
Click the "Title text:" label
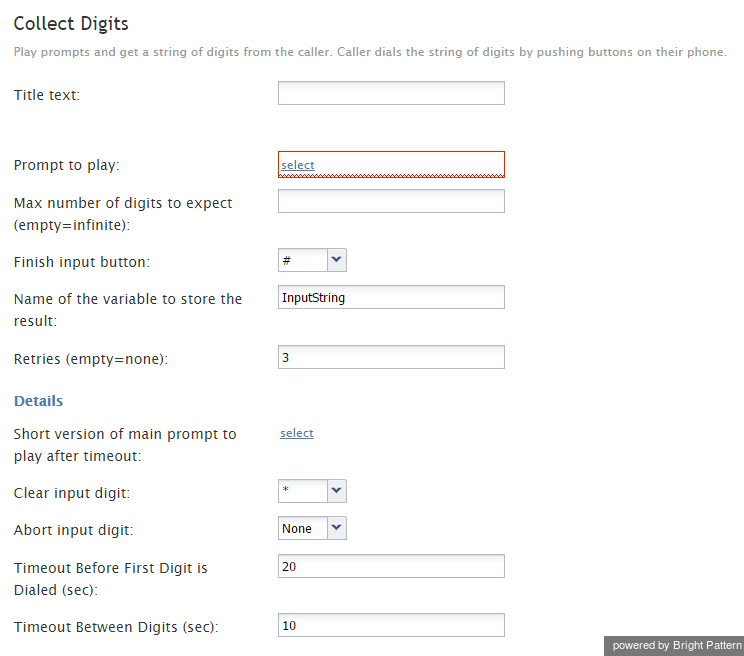(x=47, y=95)
